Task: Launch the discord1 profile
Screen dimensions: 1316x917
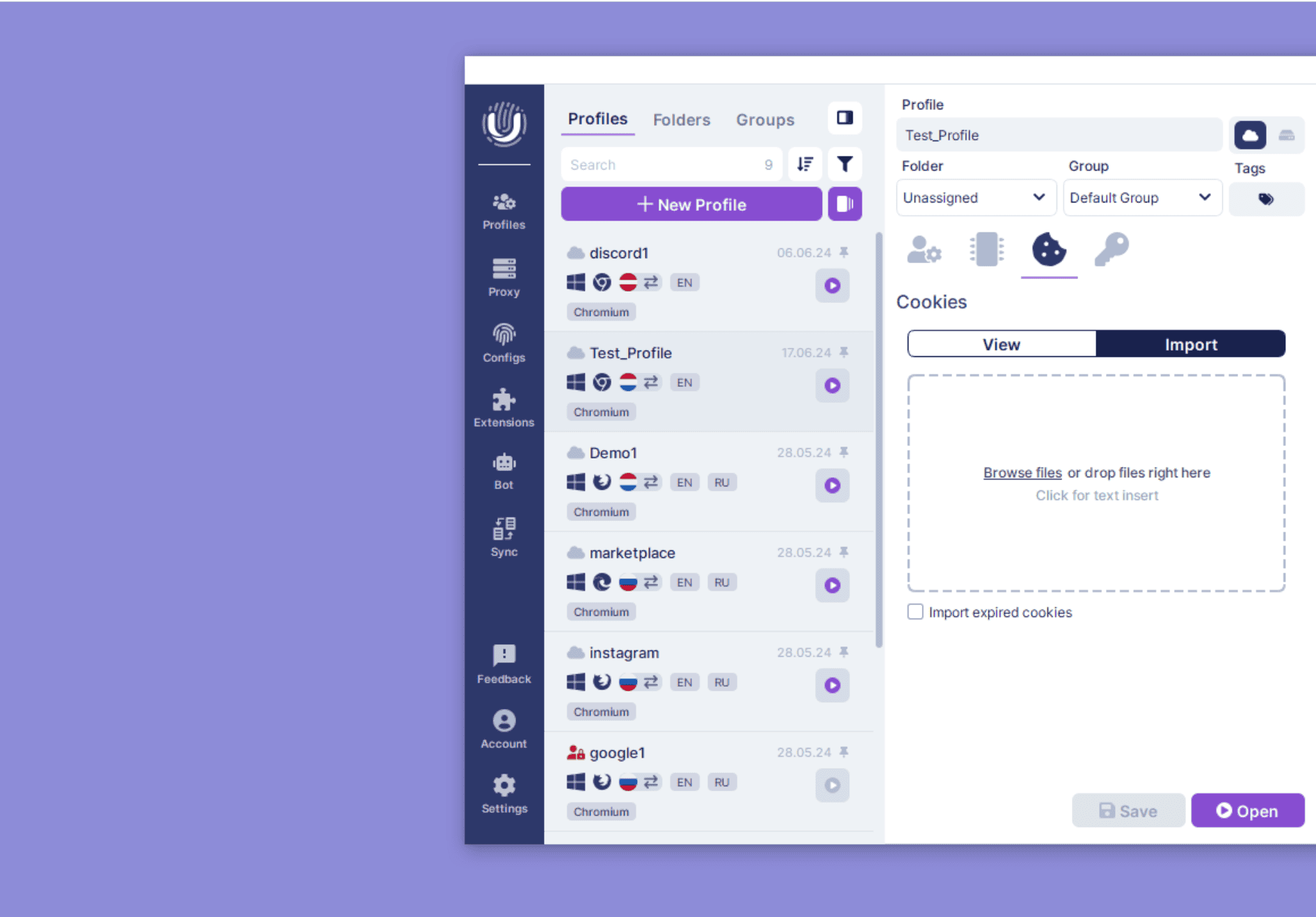Action: 832,285
